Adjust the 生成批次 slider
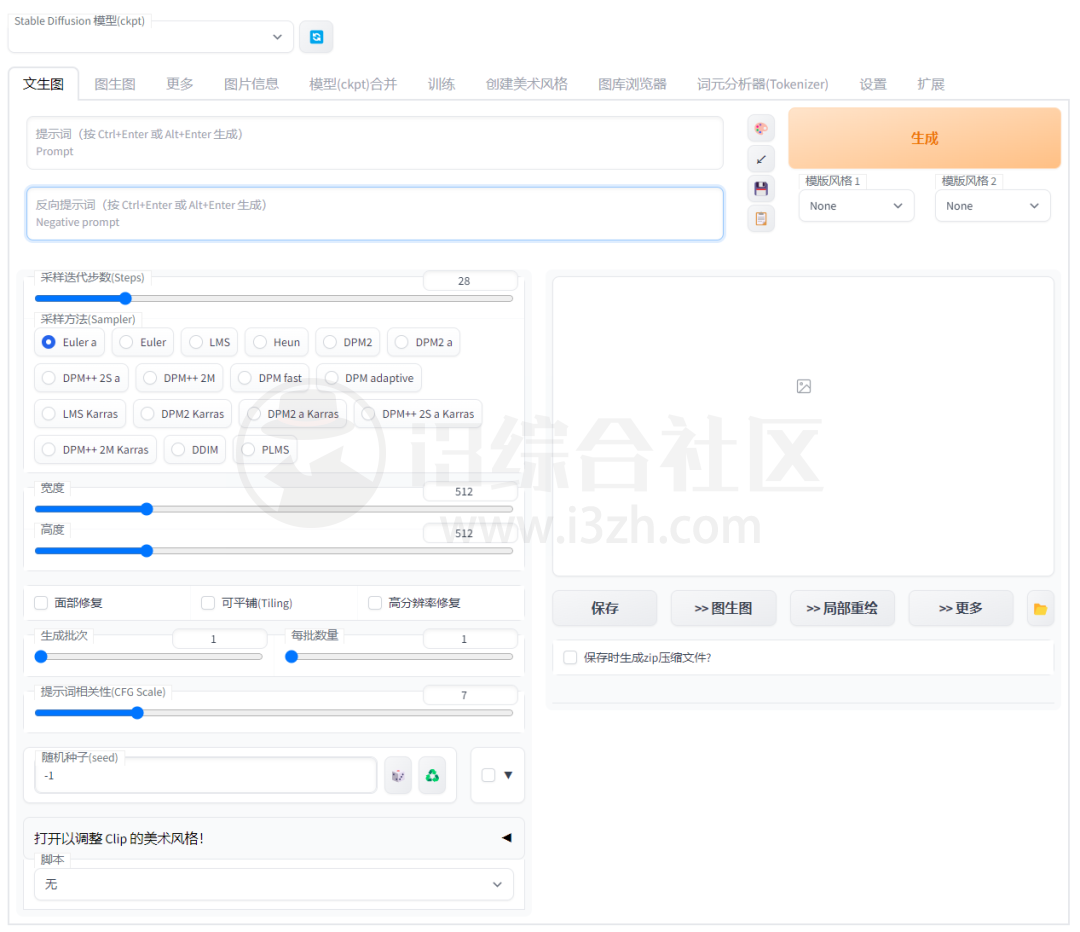The image size is (1080, 932). pyautogui.click(x=149, y=657)
